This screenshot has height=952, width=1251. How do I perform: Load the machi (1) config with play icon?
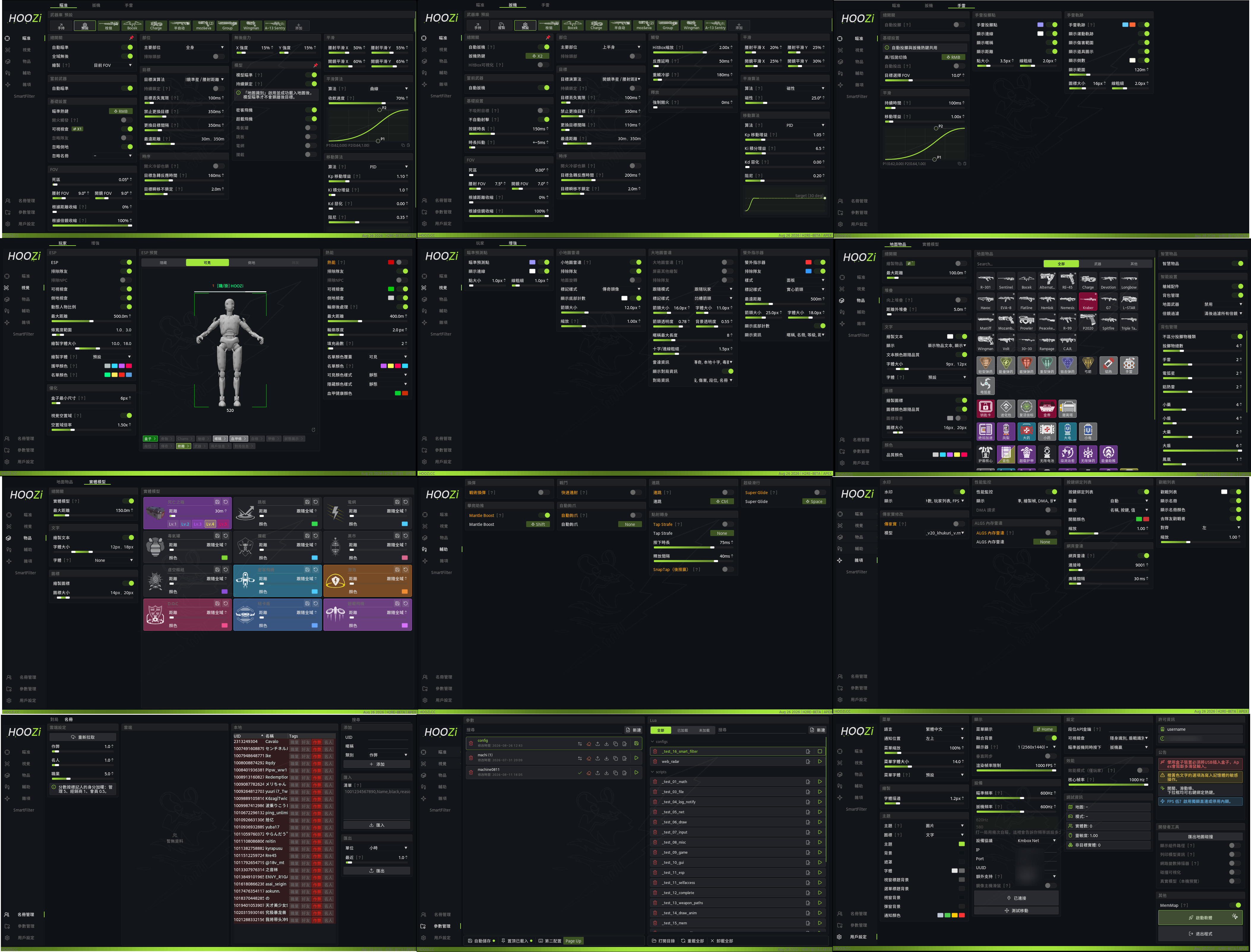[636, 758]
